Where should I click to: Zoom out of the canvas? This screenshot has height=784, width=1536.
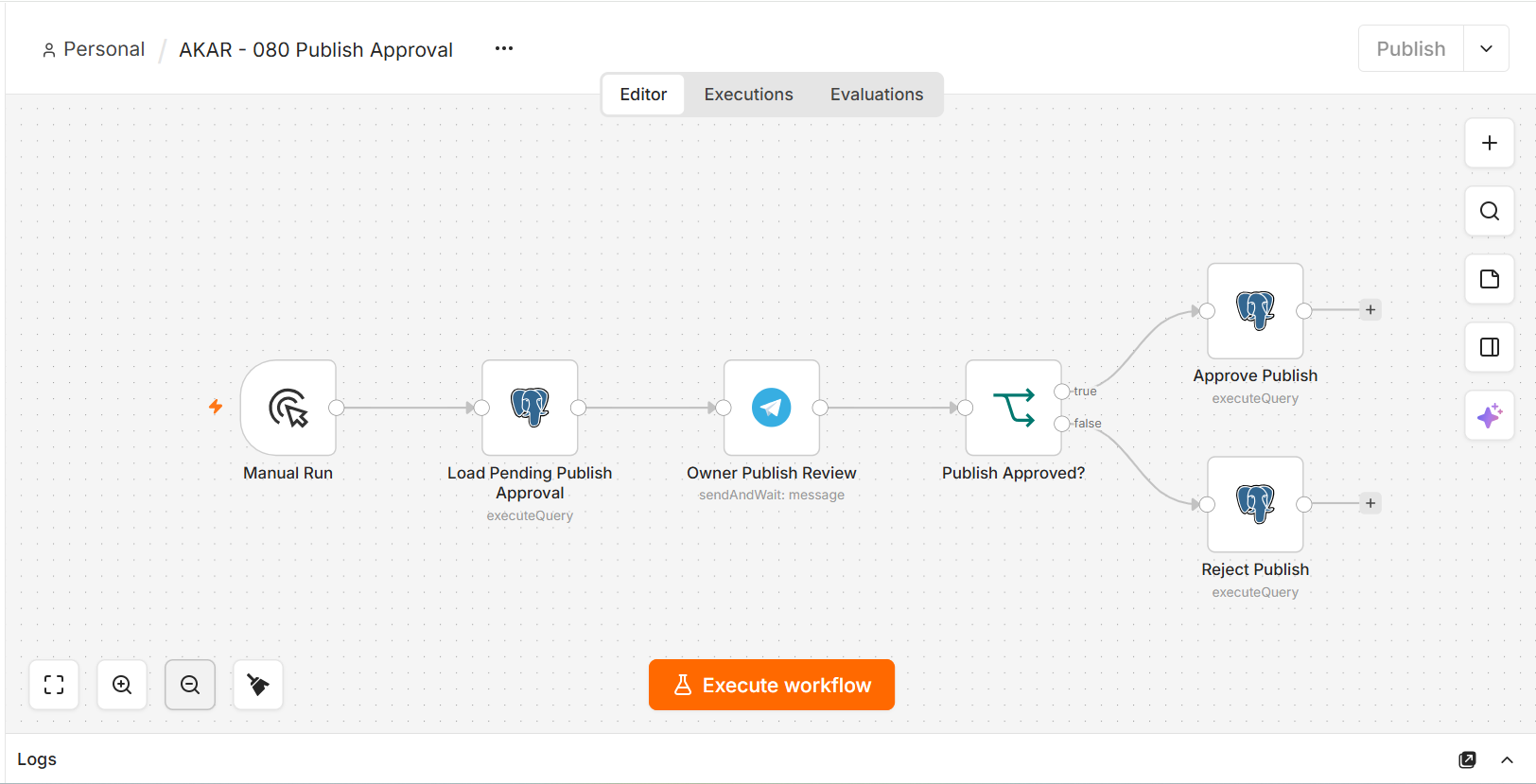coord(190,685)
